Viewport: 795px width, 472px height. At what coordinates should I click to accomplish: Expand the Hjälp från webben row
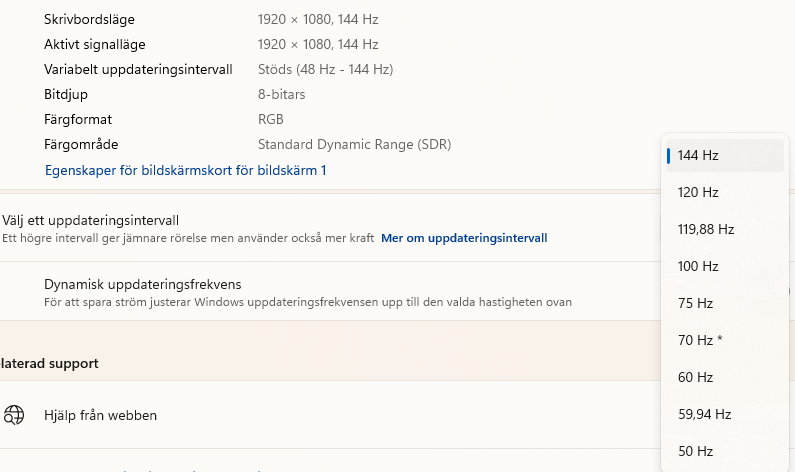[330, 415]
